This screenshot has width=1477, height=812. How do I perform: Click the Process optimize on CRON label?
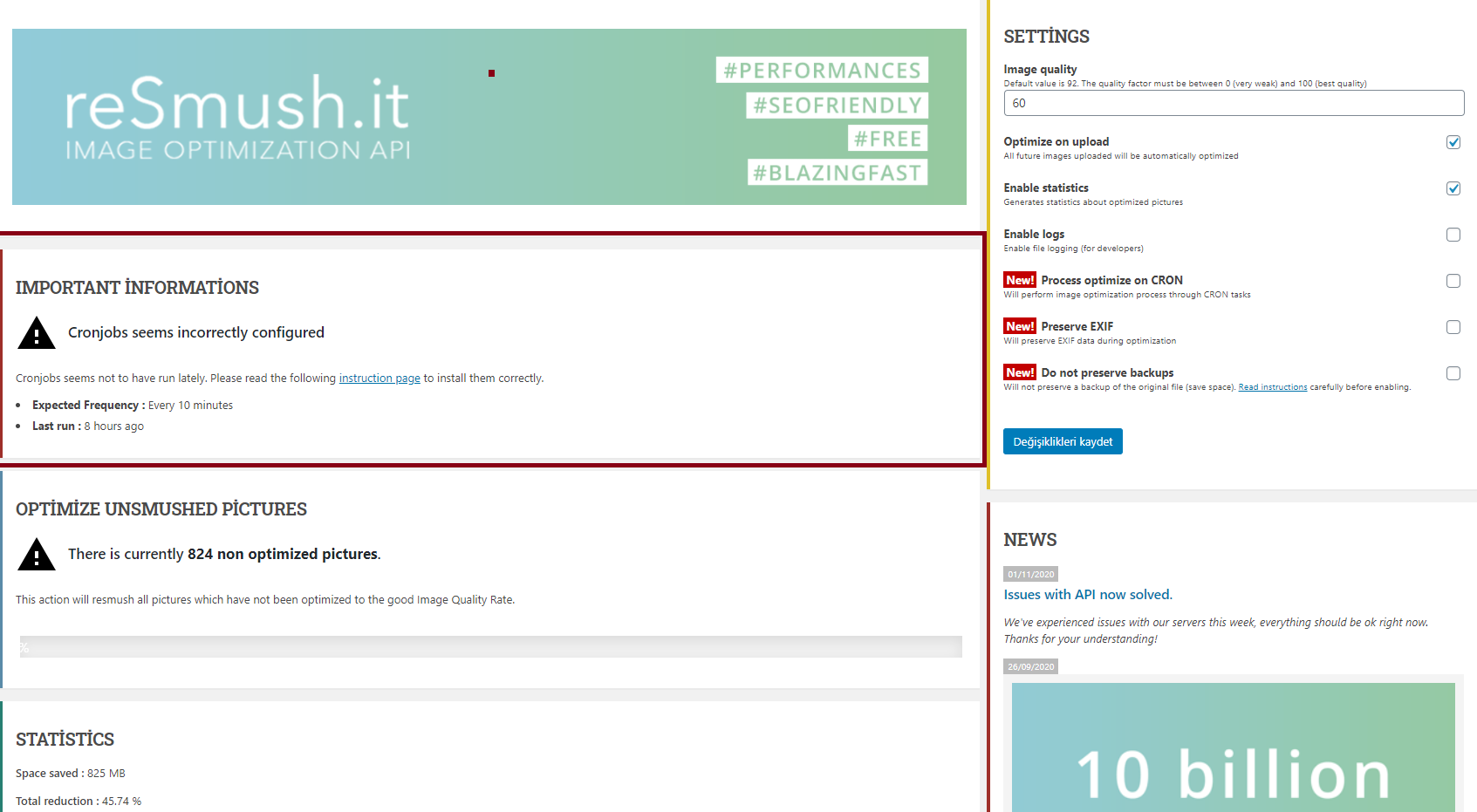coord(1112,281)
